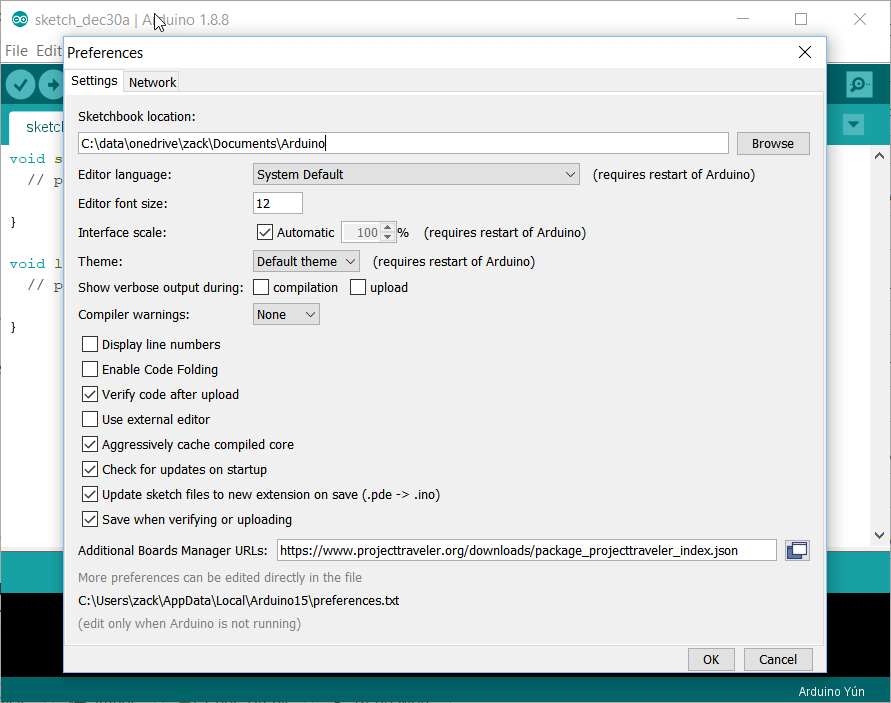Image resolution: width=891 pixels, height=703 pixels.
Task: Click the Additional Boards Manager URLs field
Action: (x=527, y=550)
